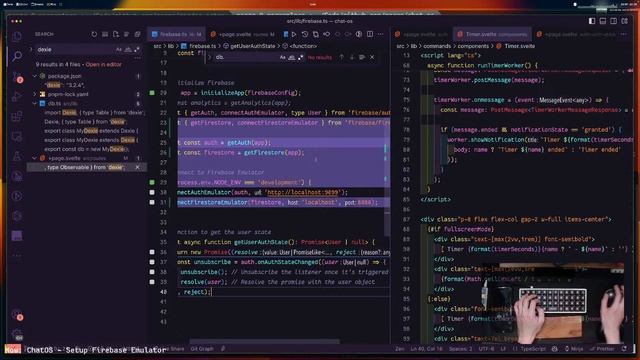Toggle regular expression in search panel
640x360 pixels.
tap(137, 49)
